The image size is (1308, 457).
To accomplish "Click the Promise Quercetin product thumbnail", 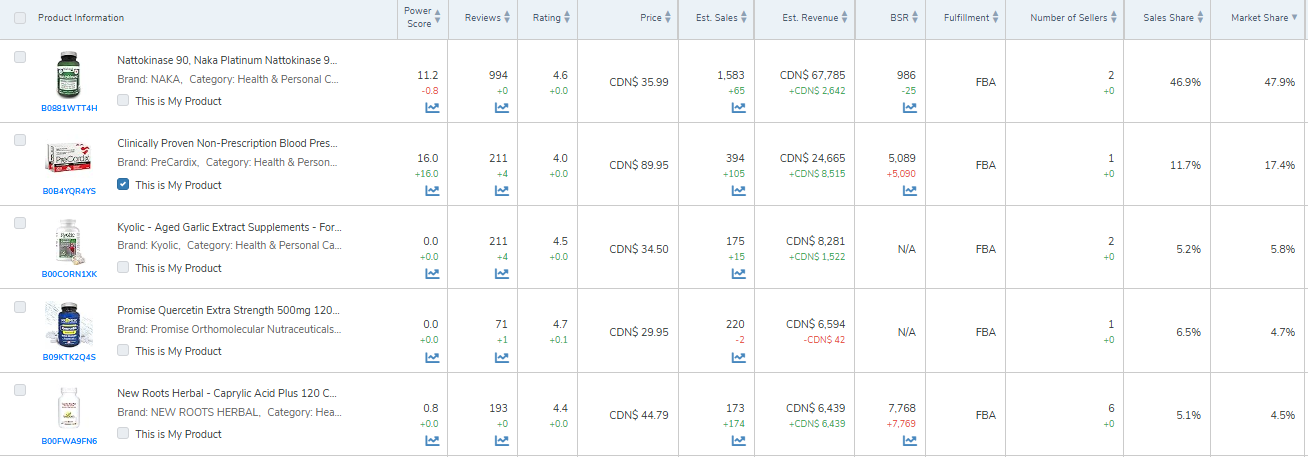I will point(68,324).
